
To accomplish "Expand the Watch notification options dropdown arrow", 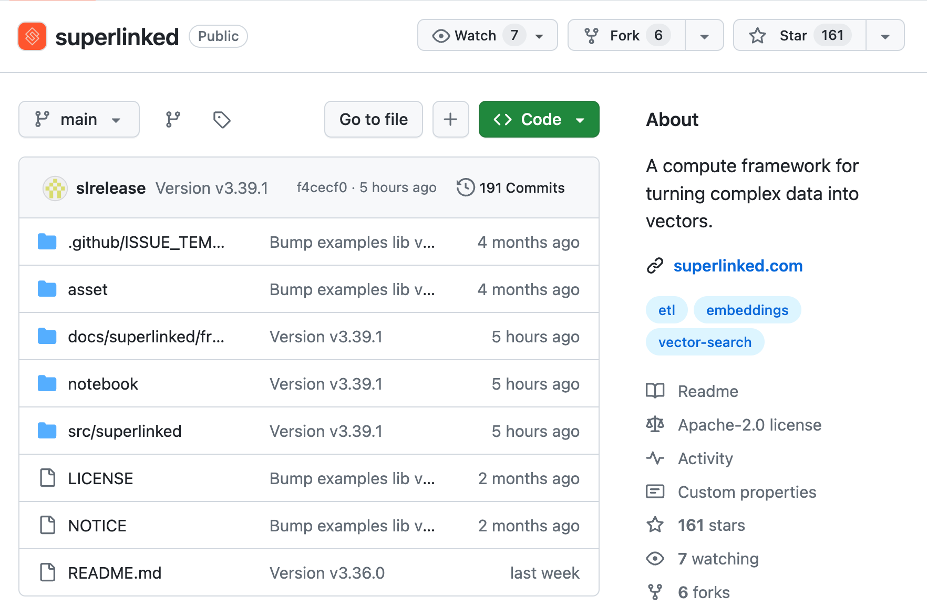I will point(540,36).
